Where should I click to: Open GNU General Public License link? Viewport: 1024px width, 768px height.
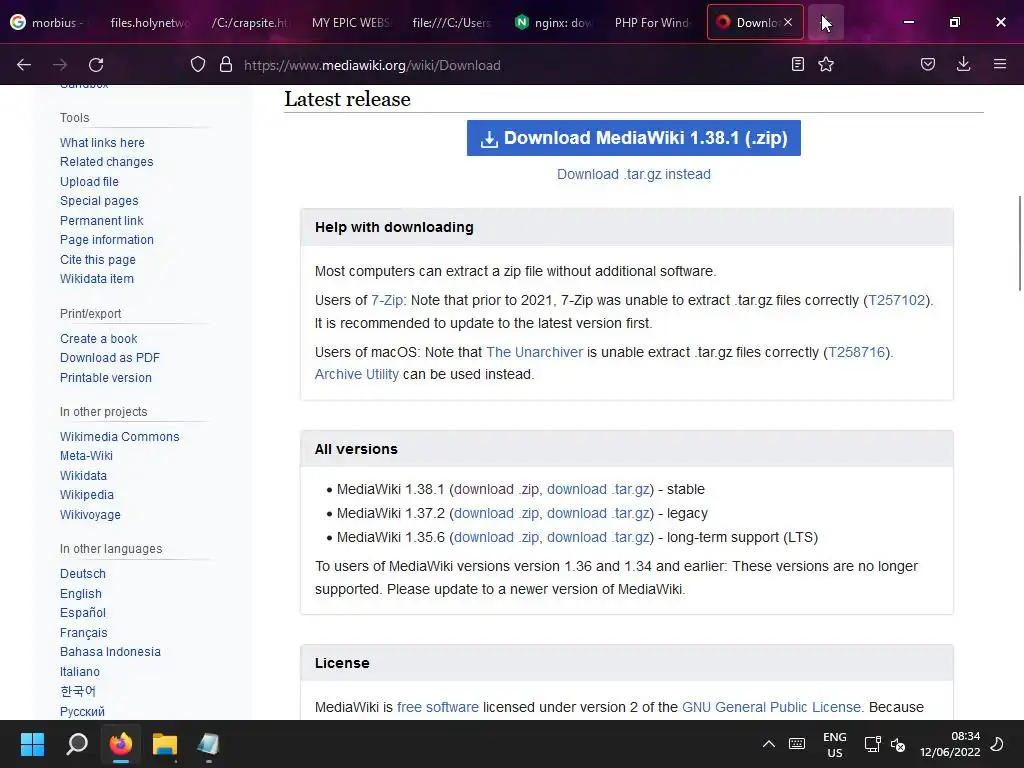click(x=771, y=707)
